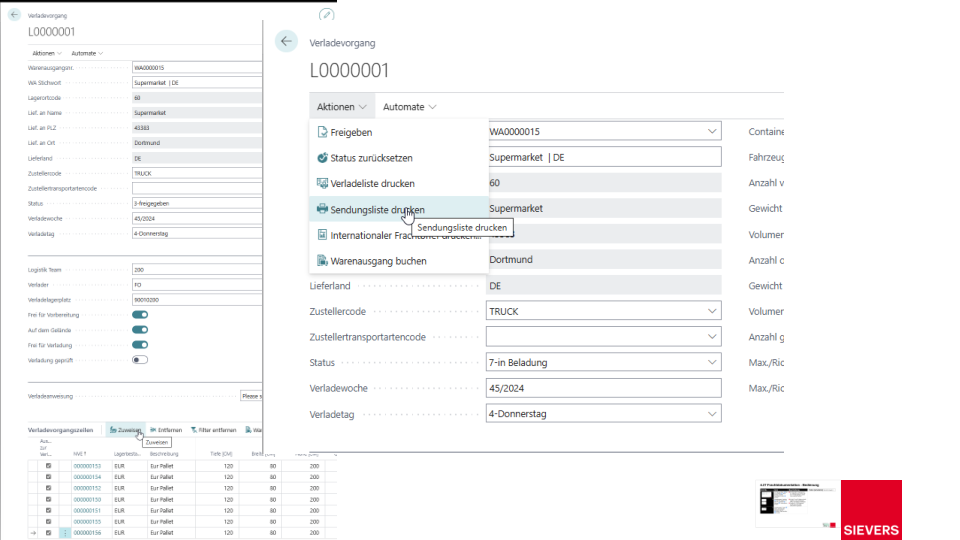Click the Zustellercode TRUCK field on the left page

[x=197, y=173]
